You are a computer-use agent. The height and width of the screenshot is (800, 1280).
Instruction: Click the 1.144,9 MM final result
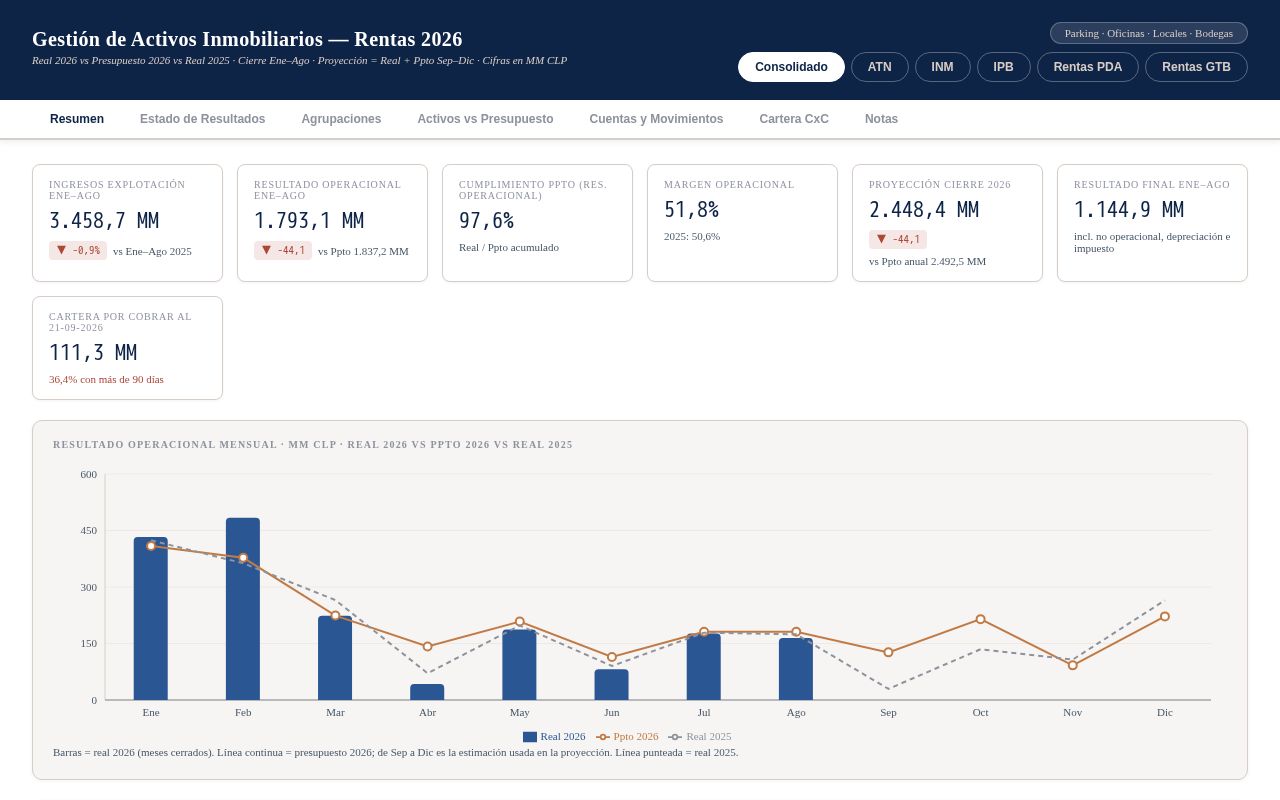[x=1129, y=210]
